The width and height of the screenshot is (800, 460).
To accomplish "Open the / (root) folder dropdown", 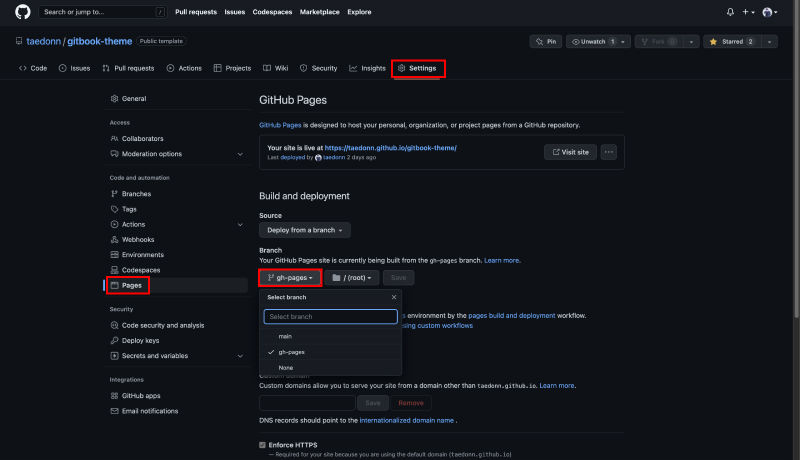I will coord(352,277).
